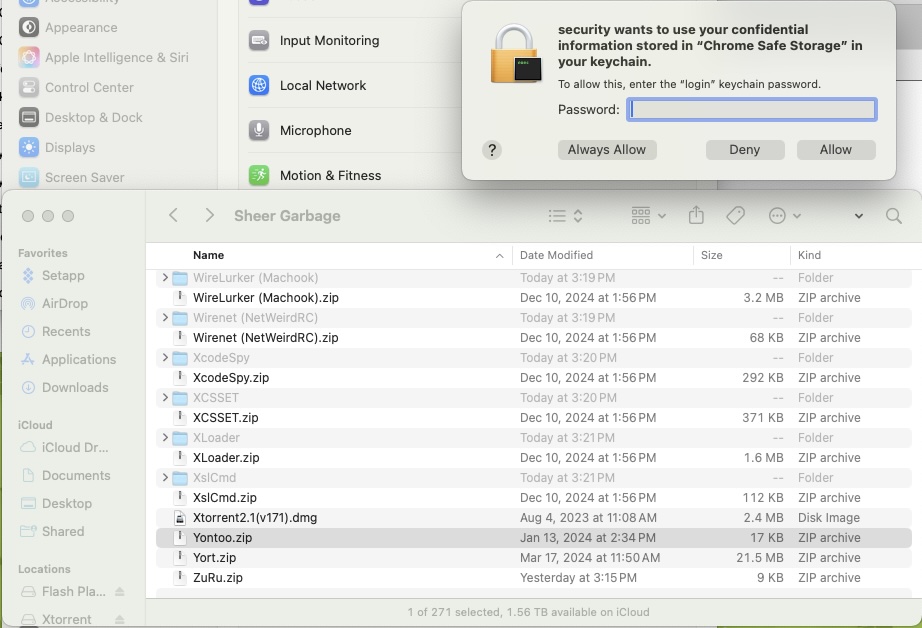The width and height of the screenshot is (922, 628).
Task: Expand the XcodeSpy folder disclosure triangle
Action: [165, 358]
